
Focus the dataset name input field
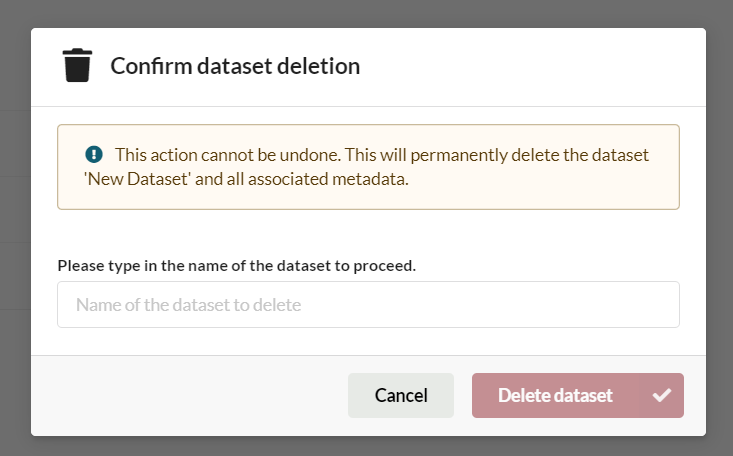point(368,304)
